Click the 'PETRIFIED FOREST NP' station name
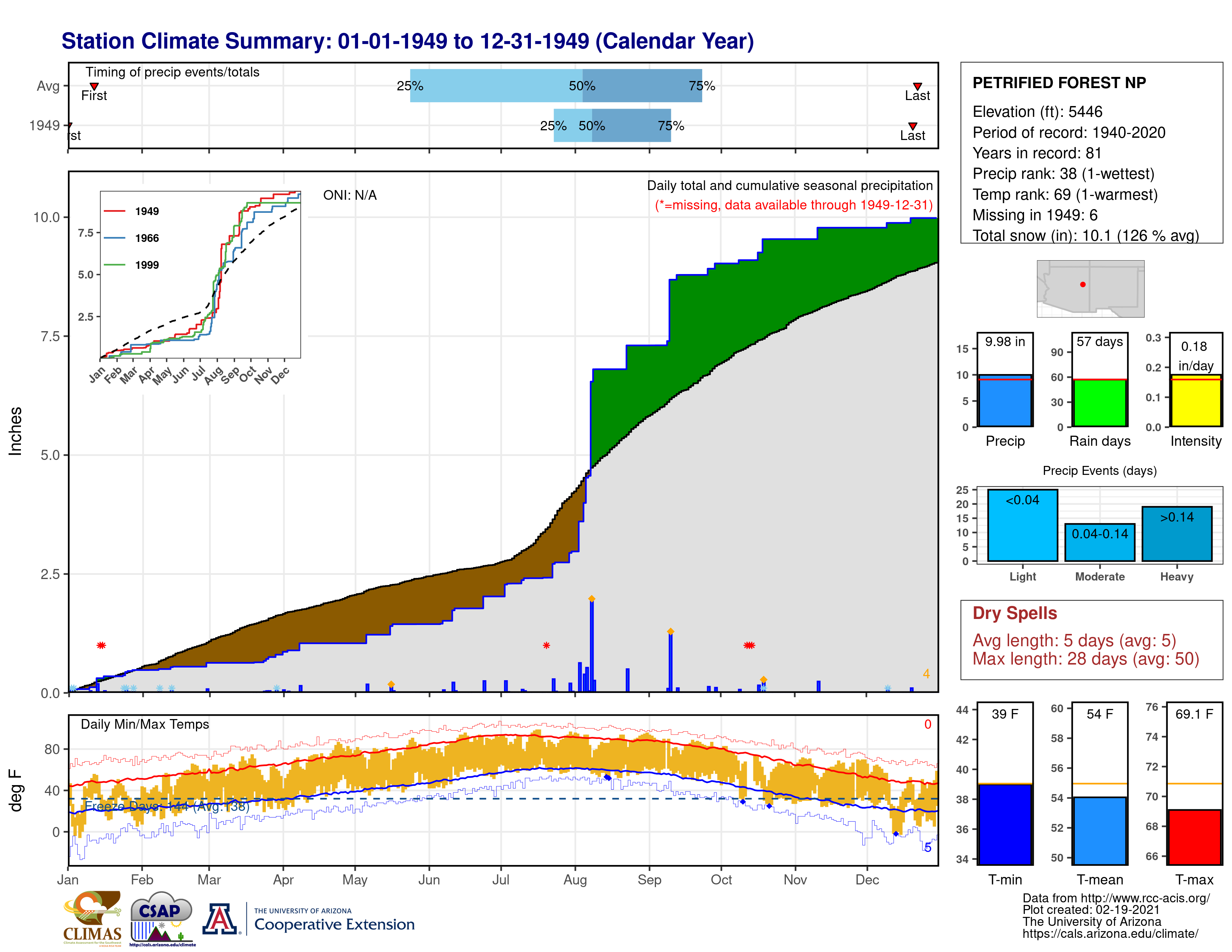This screenshot has height=952, width=1232. 1059,83
